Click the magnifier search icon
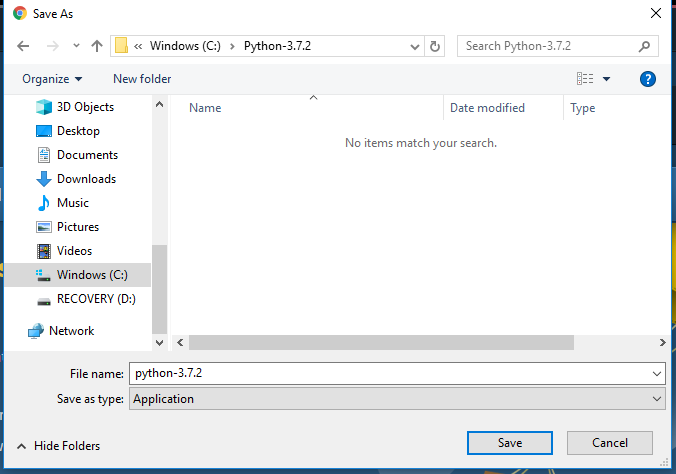The image size is (676, 474). (x=645, y=46)
